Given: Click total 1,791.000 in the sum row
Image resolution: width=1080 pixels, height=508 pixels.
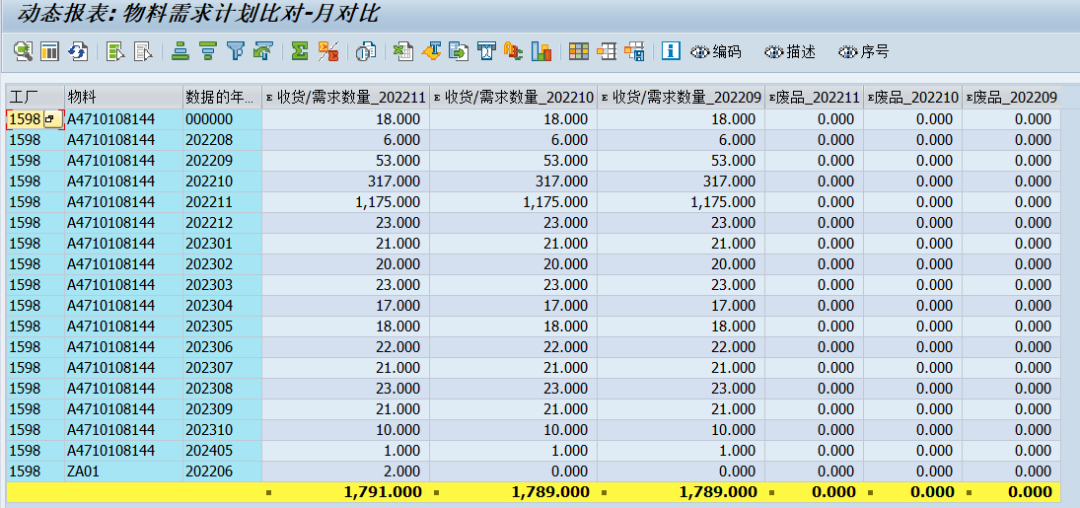Looking at the screenshot, I should point(345,491).
